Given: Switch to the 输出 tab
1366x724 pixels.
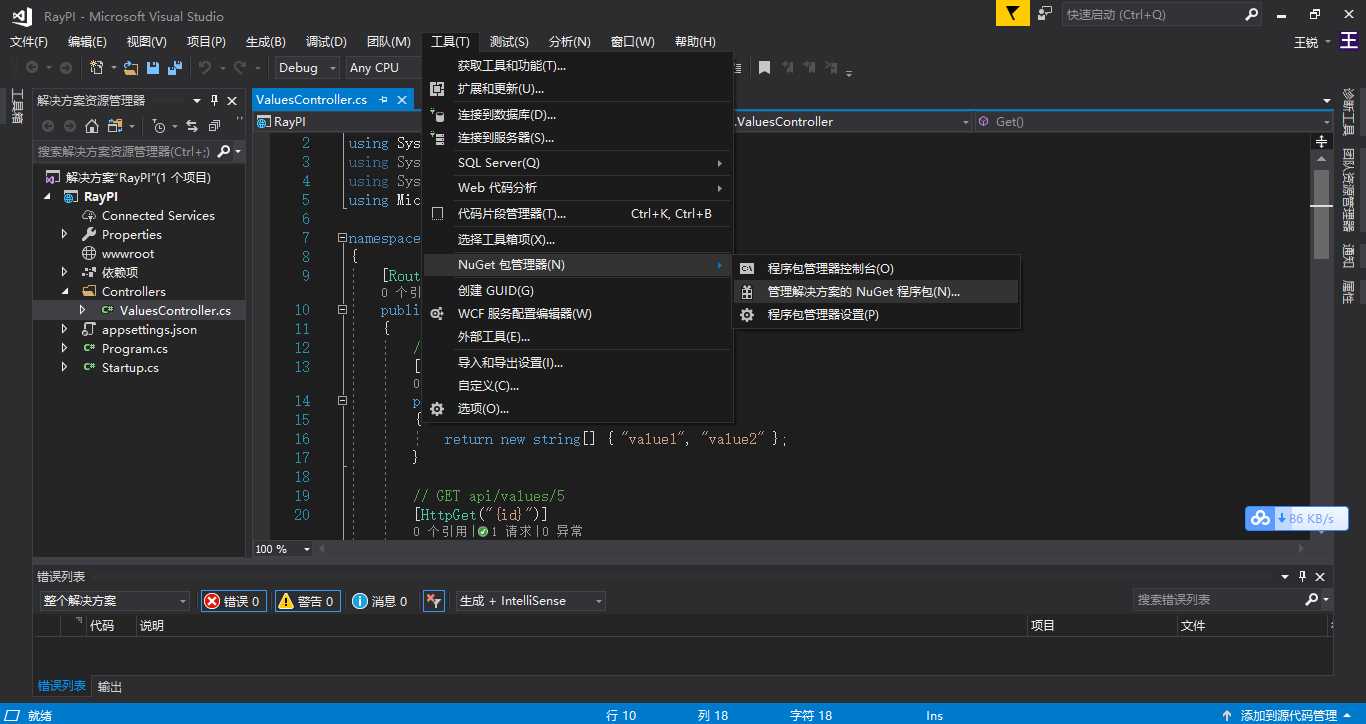Looking at the screenshot, I should [x=110, y=687].
